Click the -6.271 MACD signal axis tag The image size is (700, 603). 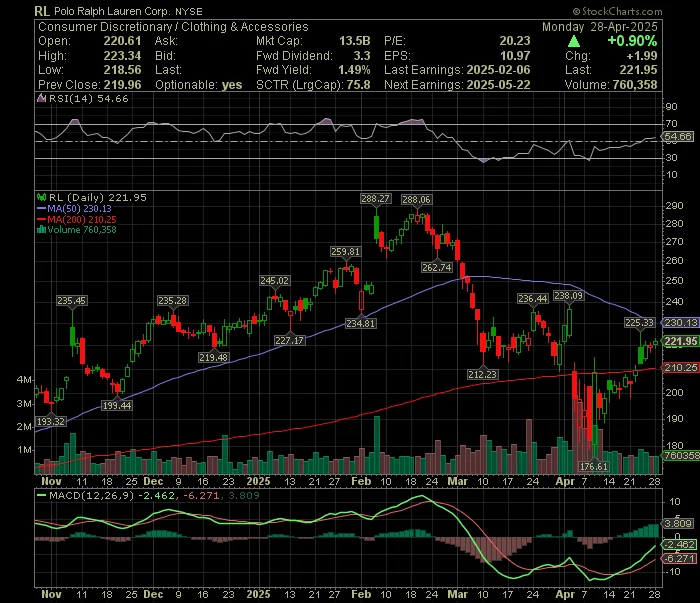pos(679,559)
